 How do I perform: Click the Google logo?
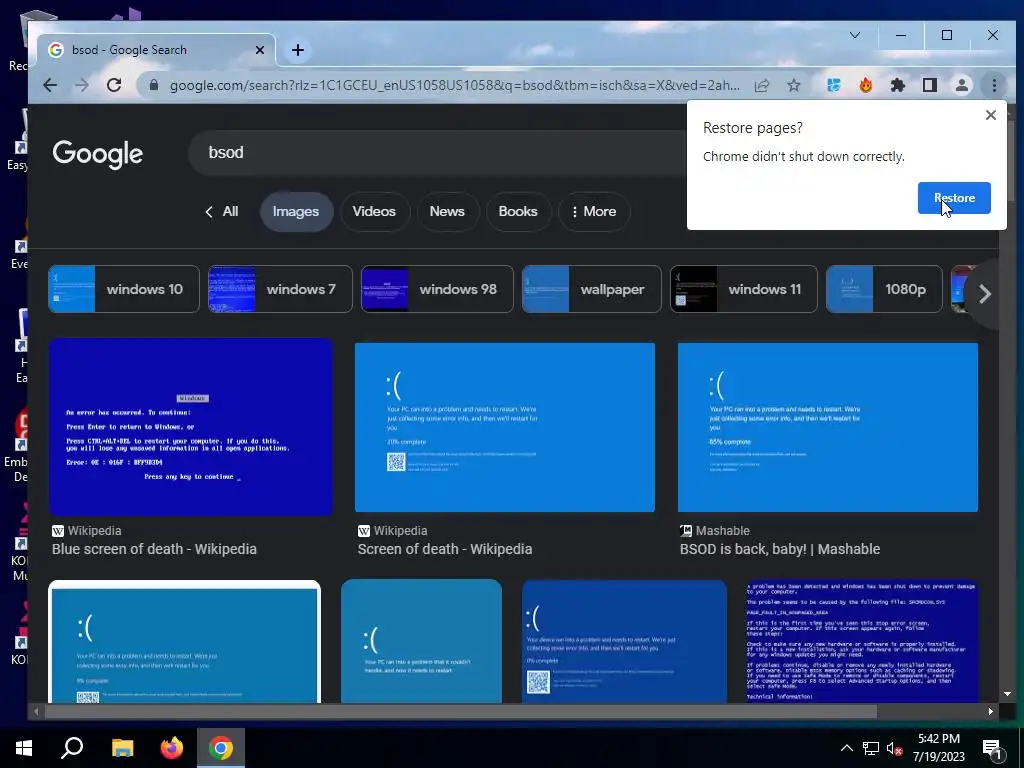98,154
